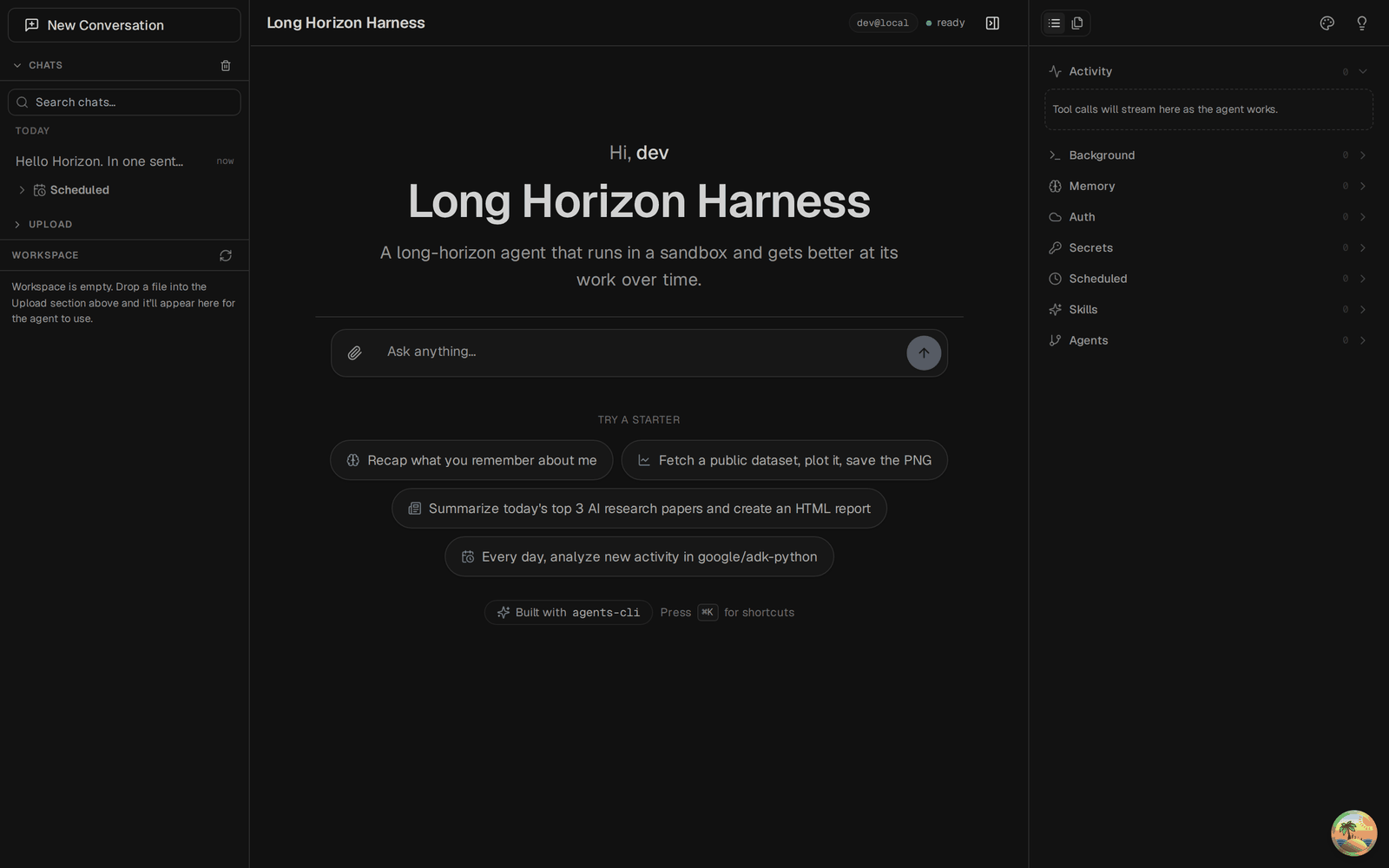The image size is (1389, 868).
Task: Choose 'Every day, analyze new activity' starter
Action: [639, 556]
